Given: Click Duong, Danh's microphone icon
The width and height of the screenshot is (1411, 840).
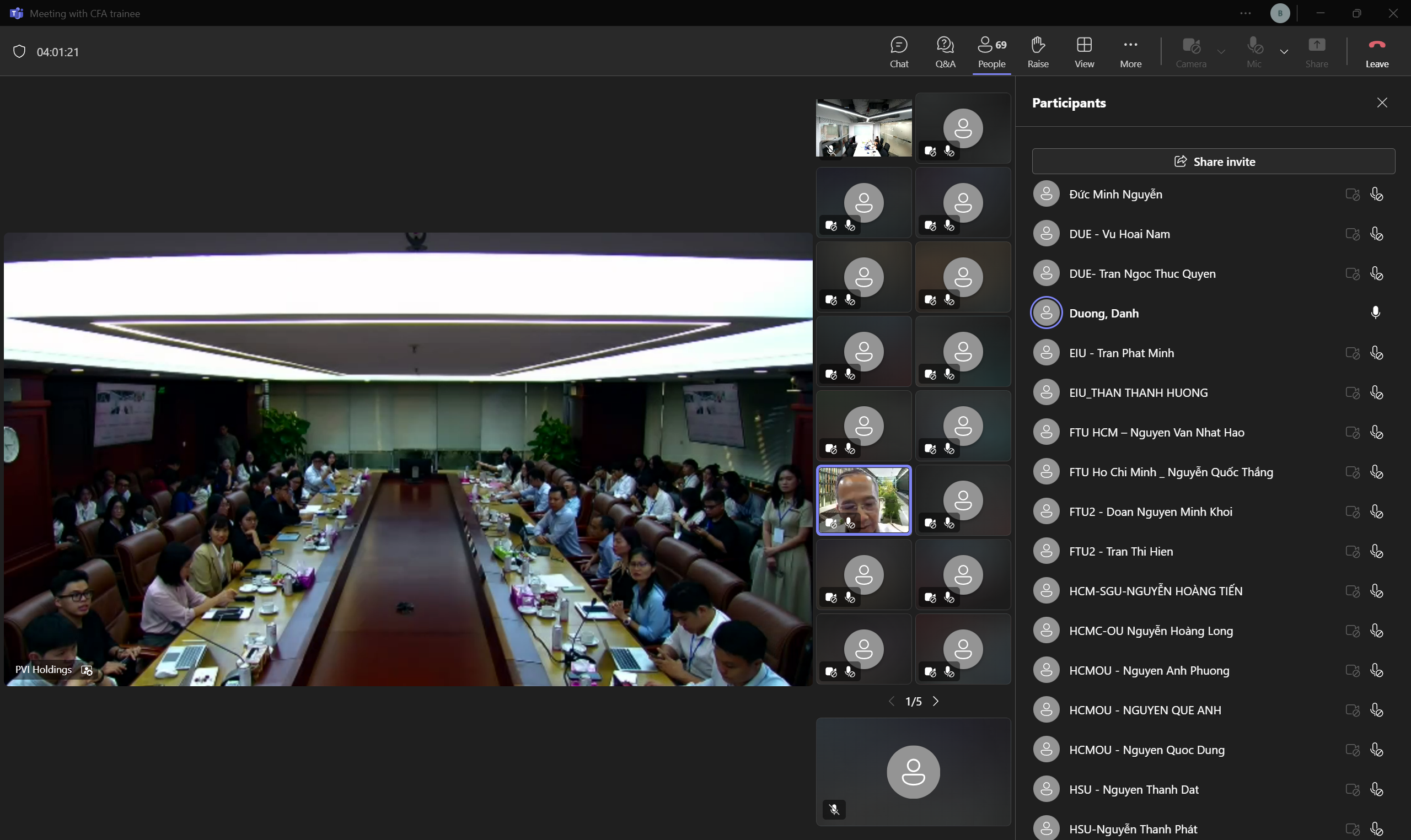Looking at the screenshot, I should [x=1375, y=313].
